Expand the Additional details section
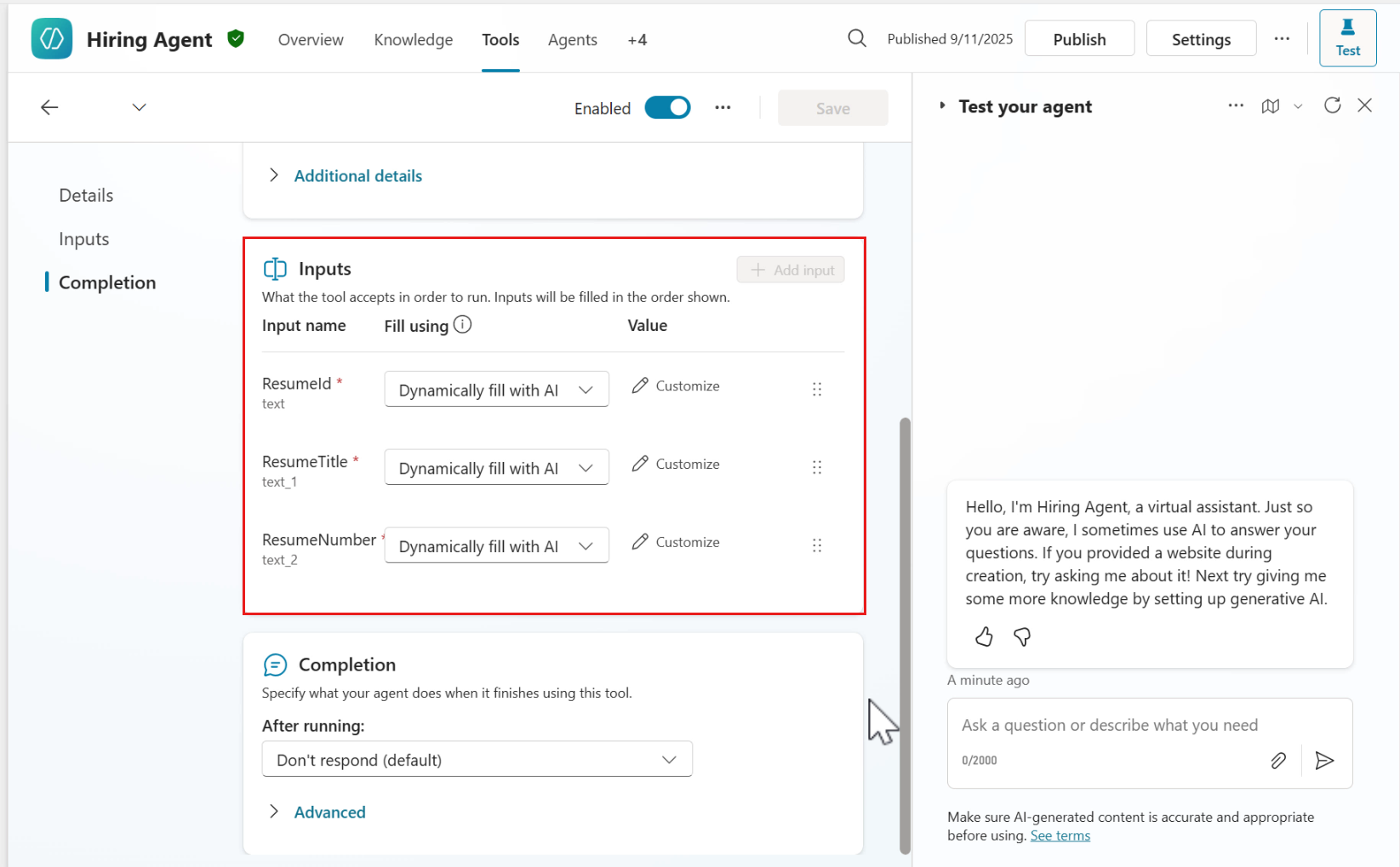Viewport: 1400px width, 867px height. [x=357, y=175]
